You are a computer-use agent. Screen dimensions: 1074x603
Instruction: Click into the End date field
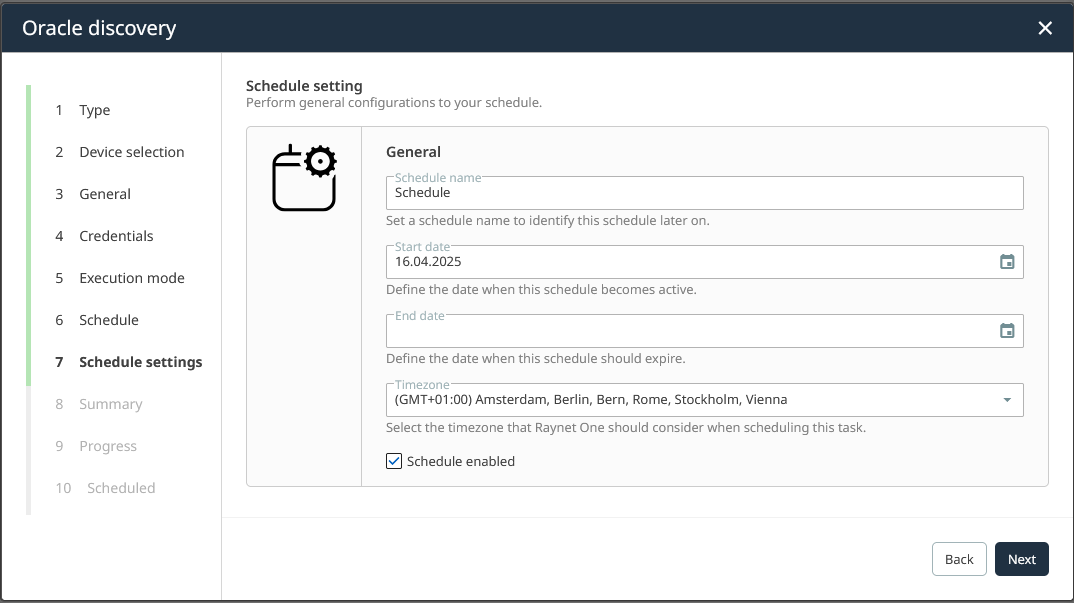click(x=690, y=331)
